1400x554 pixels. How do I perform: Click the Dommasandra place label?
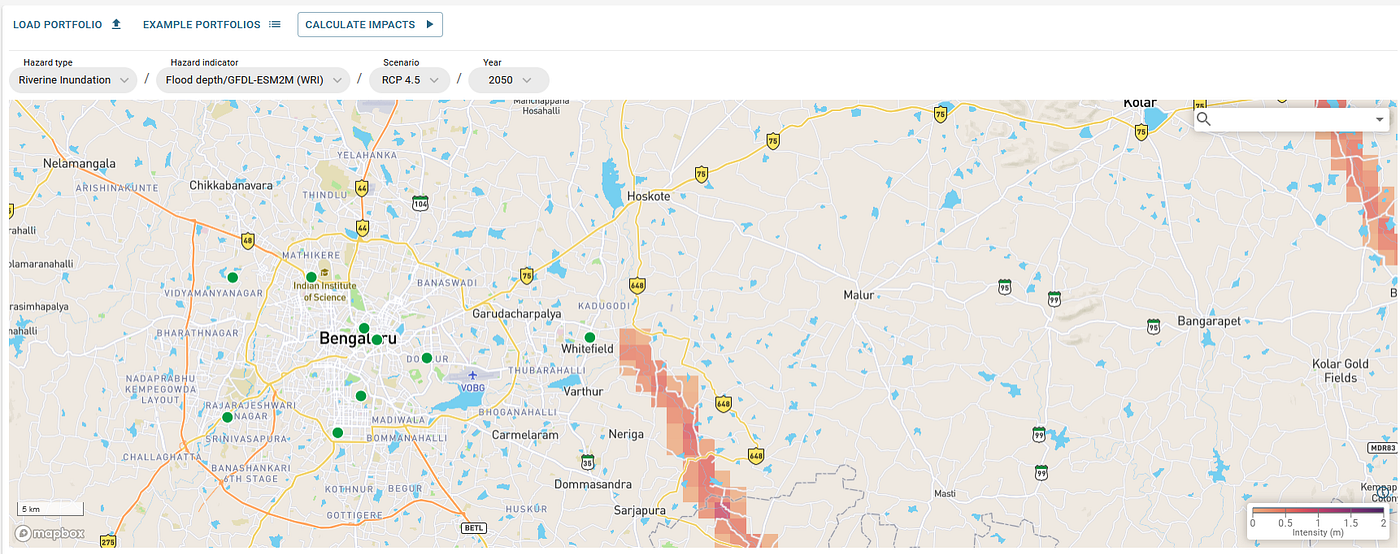(x=593, y=484)
